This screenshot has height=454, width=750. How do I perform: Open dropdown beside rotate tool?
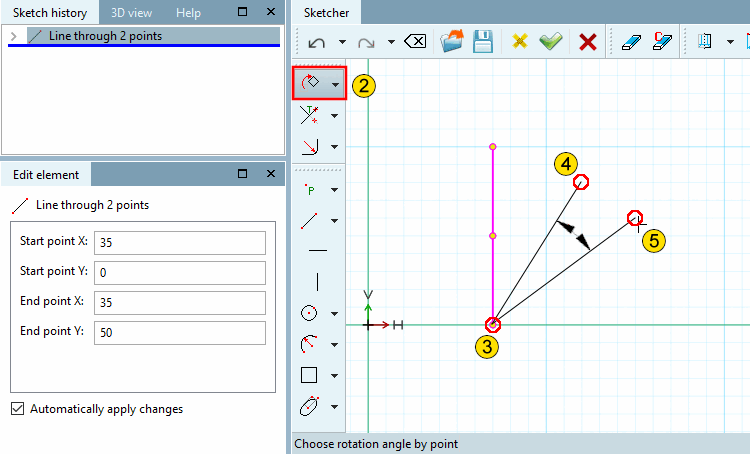click(335, 85)
